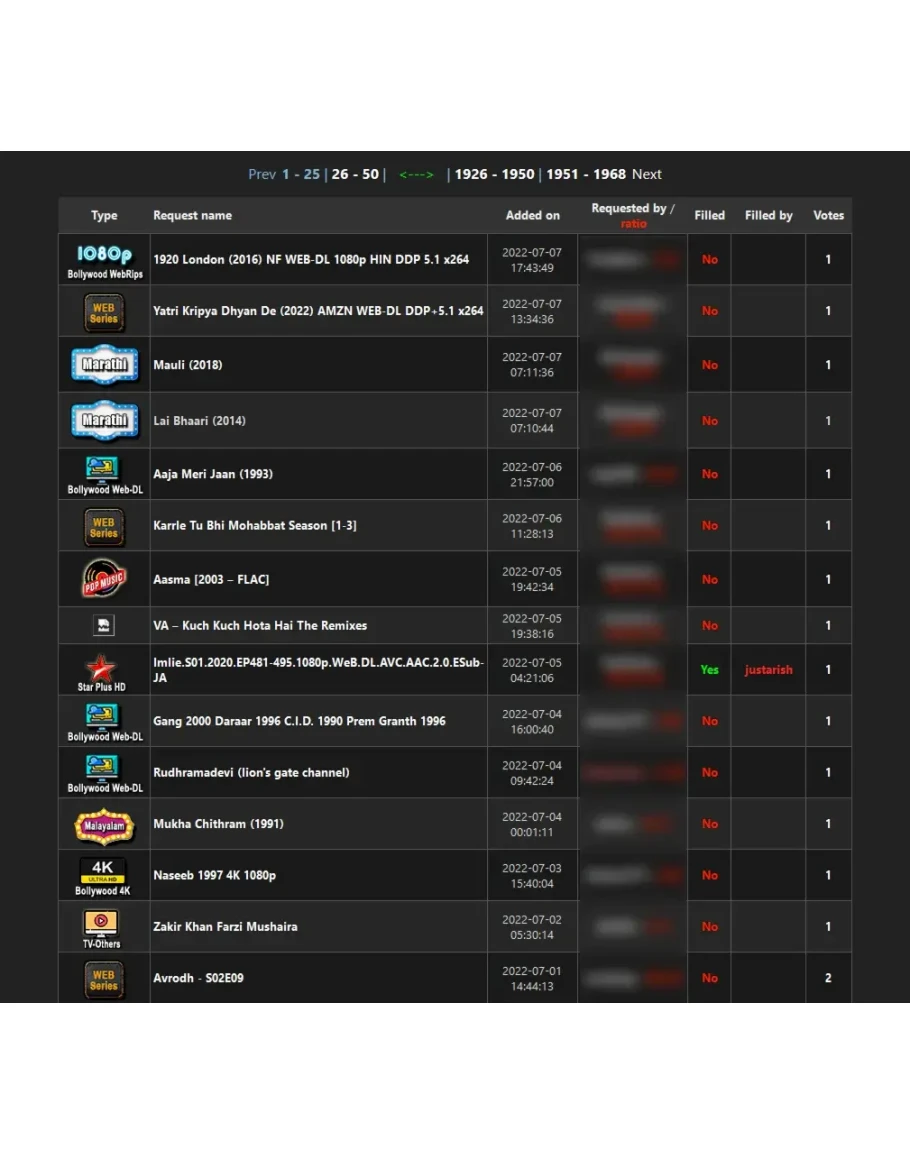Screen dimensions: 910x1155
Task: Open the Zakir Khan Farzi Mushaira request
Action: (225, 926)
